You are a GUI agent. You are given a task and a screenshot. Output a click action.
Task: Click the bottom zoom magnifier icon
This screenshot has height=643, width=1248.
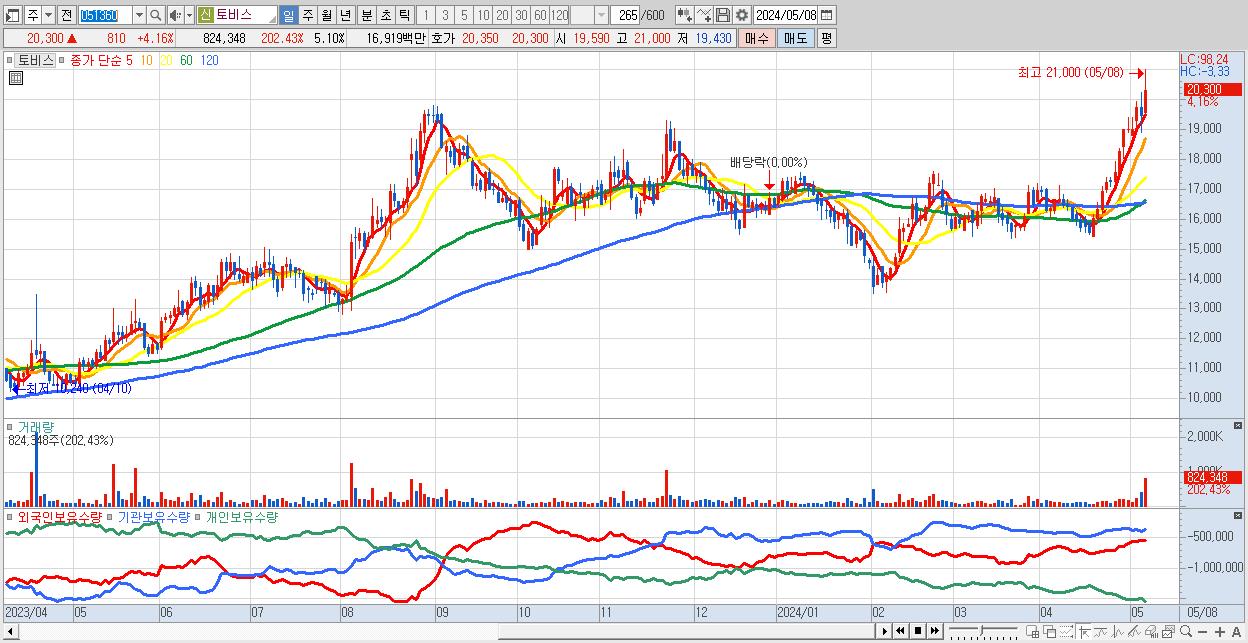1186,631
